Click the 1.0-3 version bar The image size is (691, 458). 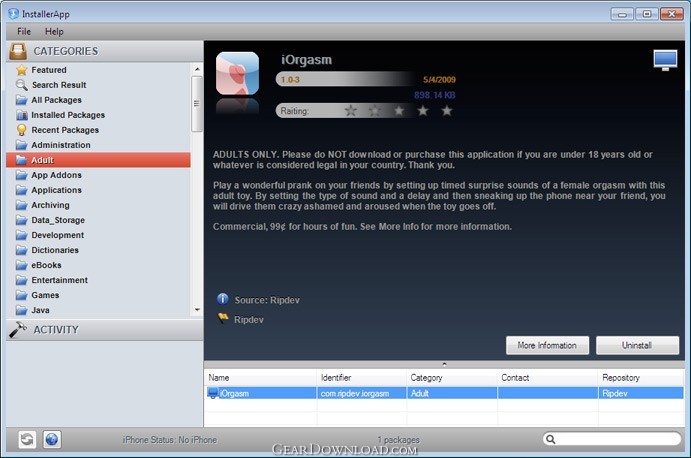[344, 79]
